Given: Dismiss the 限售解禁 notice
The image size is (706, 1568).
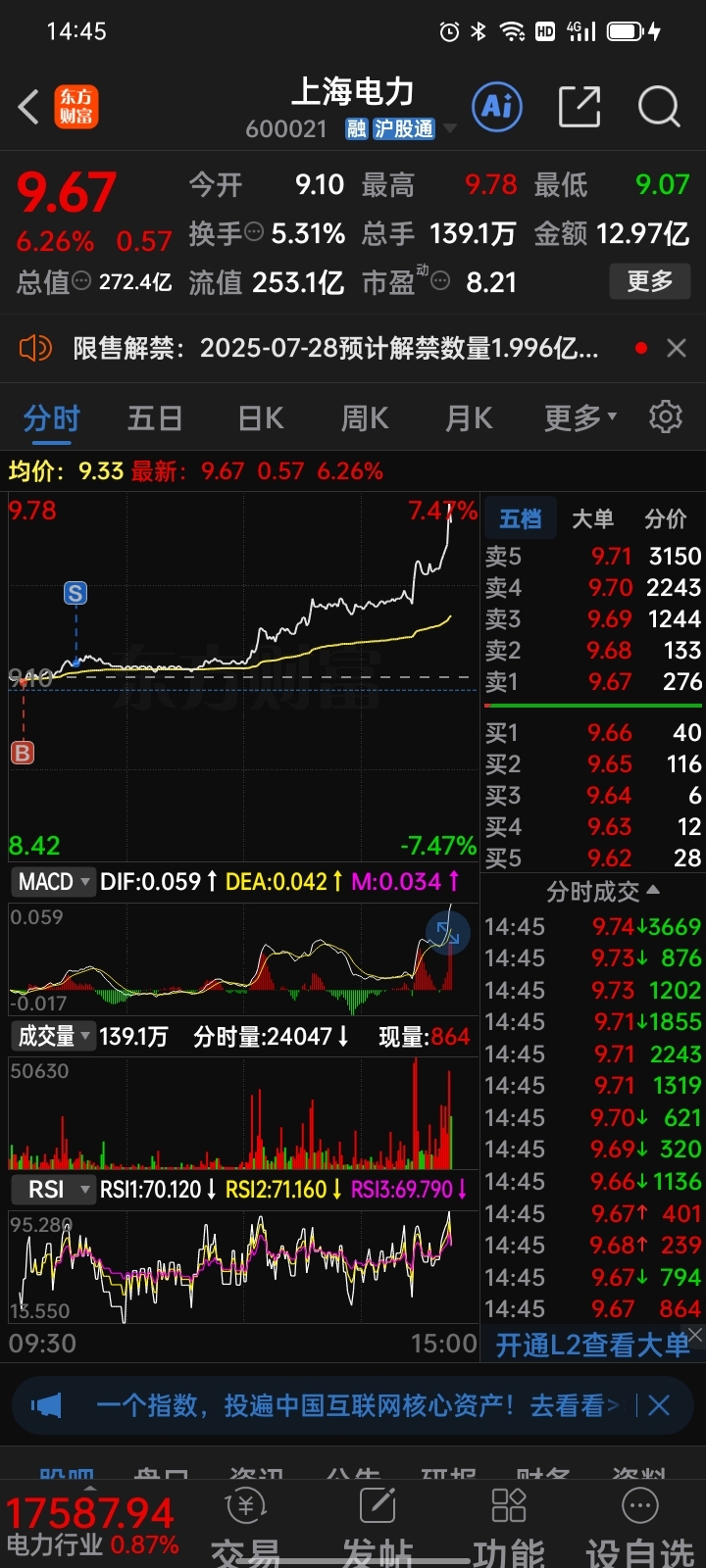Looking at the screenshot, I should pos(676,348).
